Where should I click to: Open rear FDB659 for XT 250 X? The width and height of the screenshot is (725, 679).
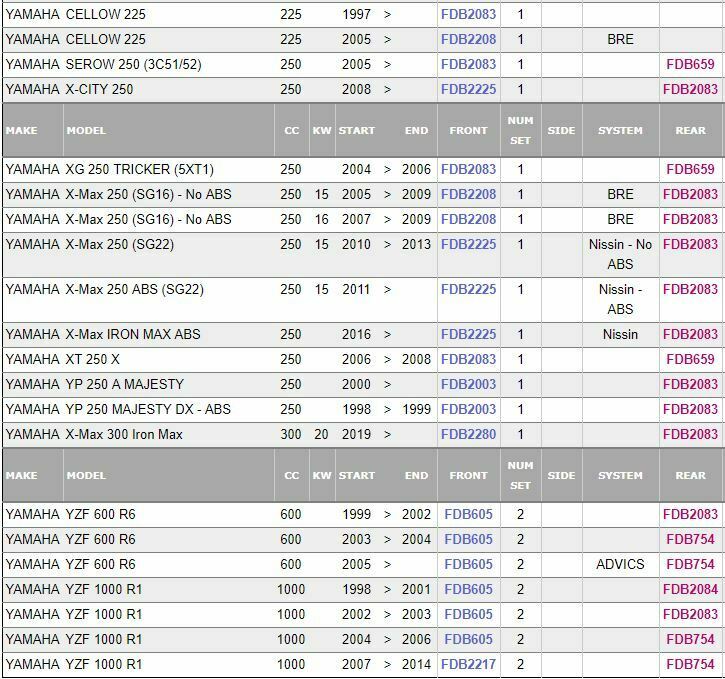690,359
